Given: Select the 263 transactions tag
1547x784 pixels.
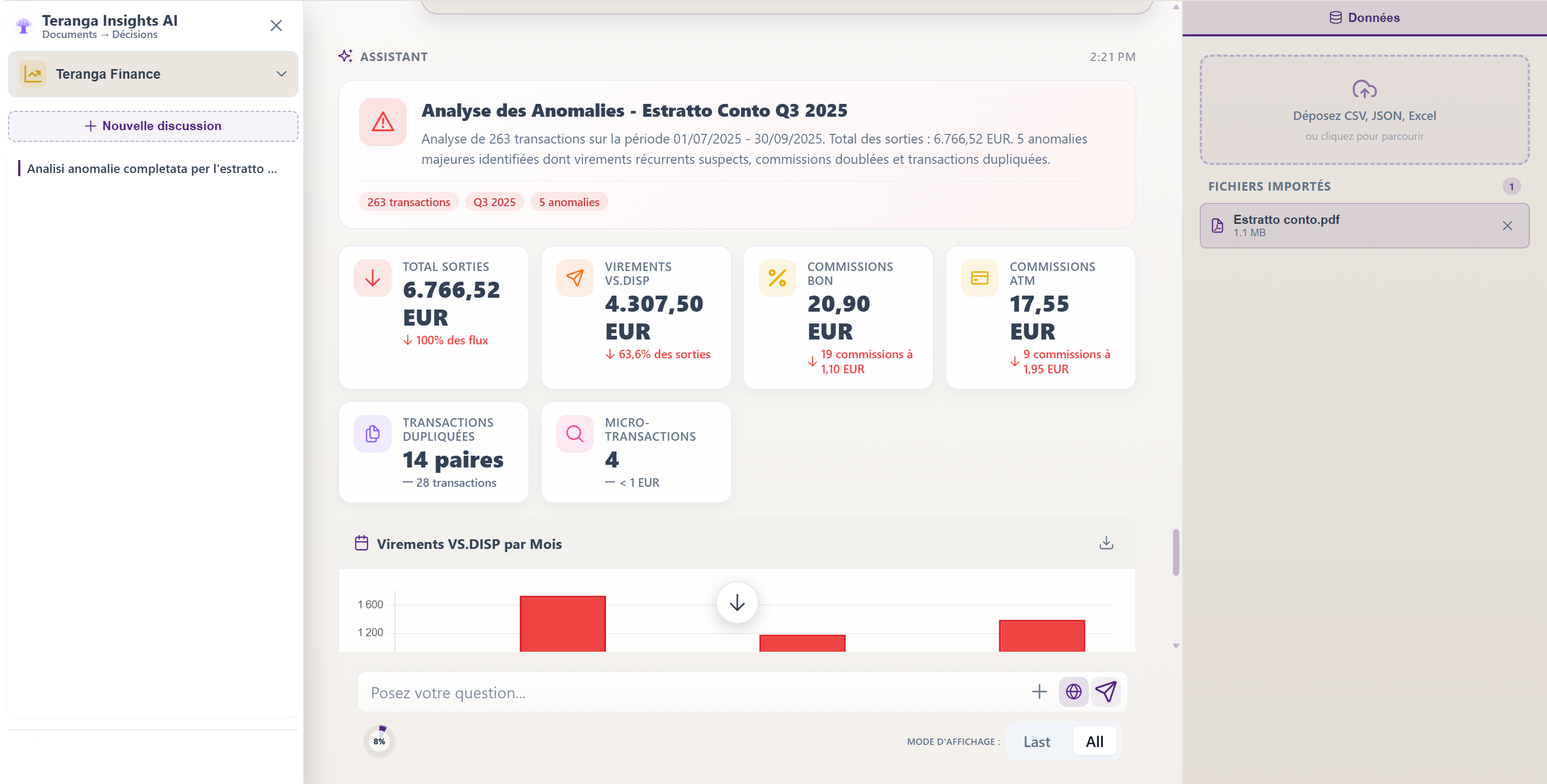Looking at the screenshot, I should [x=408, y=202].
